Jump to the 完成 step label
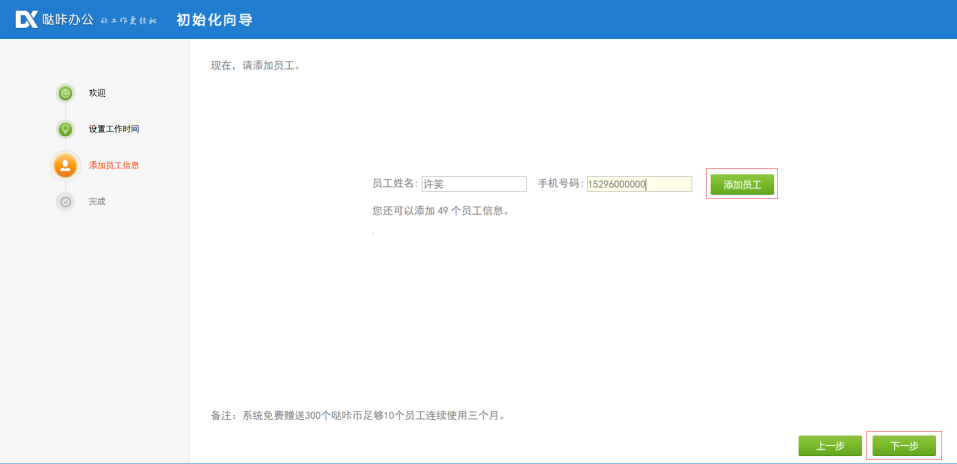 coord(97,201)
